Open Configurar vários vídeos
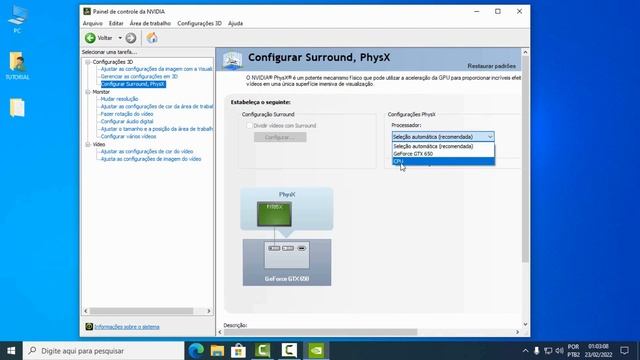 [128, 136]
